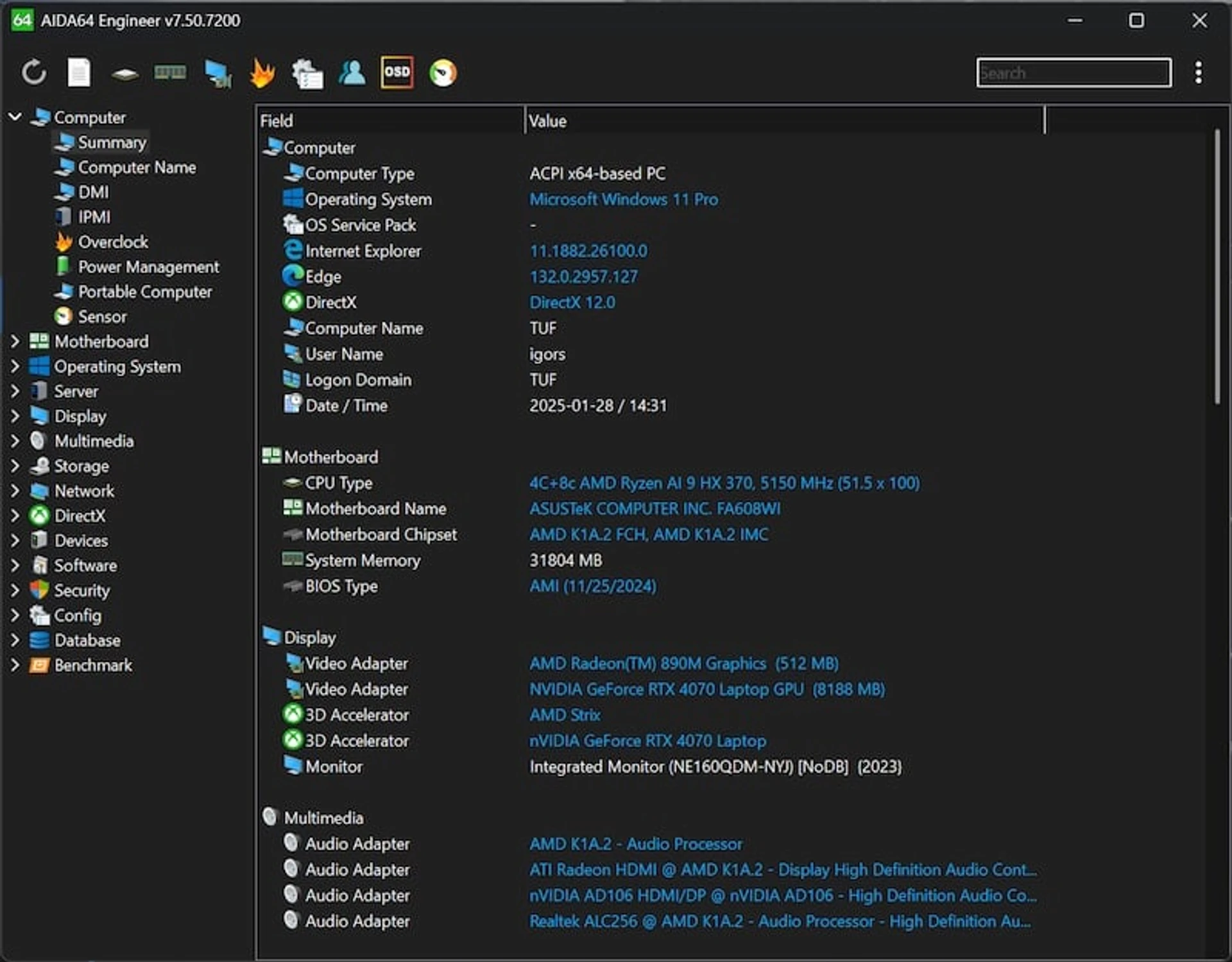Click the Display section header icon

click(x=272, y=636)
